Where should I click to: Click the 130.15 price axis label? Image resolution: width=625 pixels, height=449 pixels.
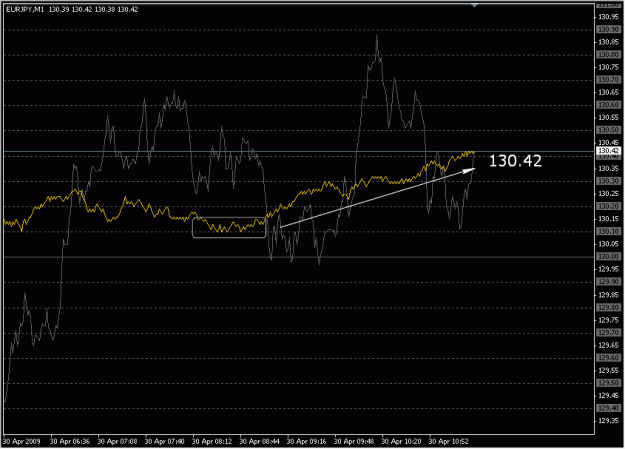click(608, 219)
